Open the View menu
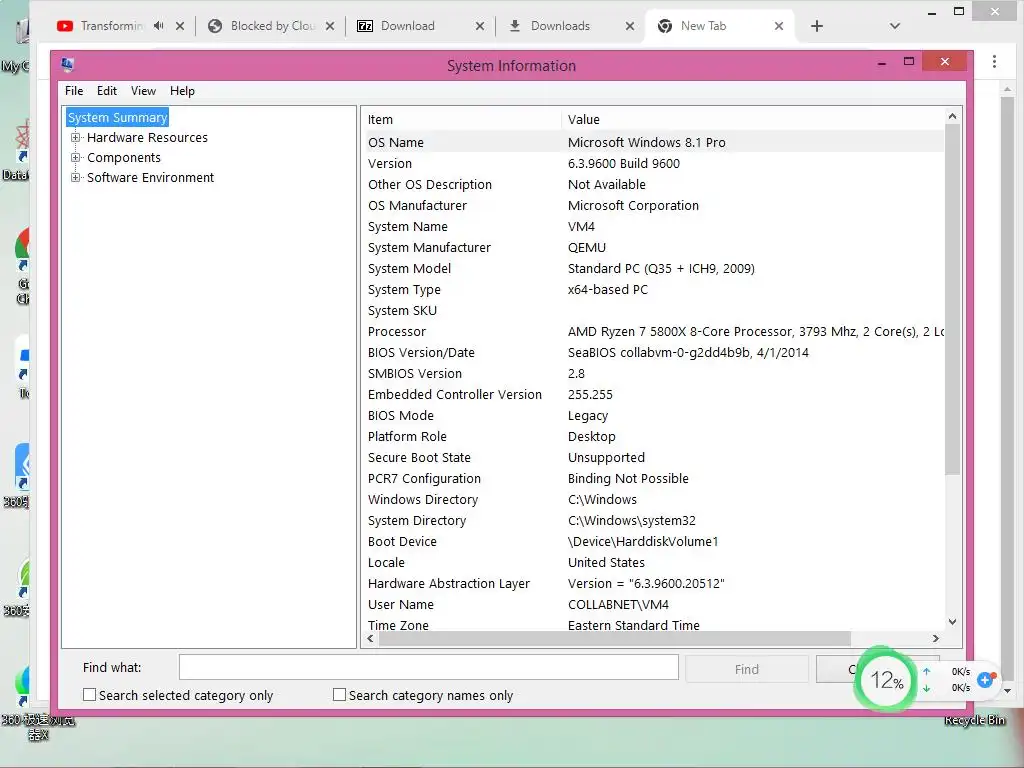The image size is (1024, 768). [x=143, y=91]
